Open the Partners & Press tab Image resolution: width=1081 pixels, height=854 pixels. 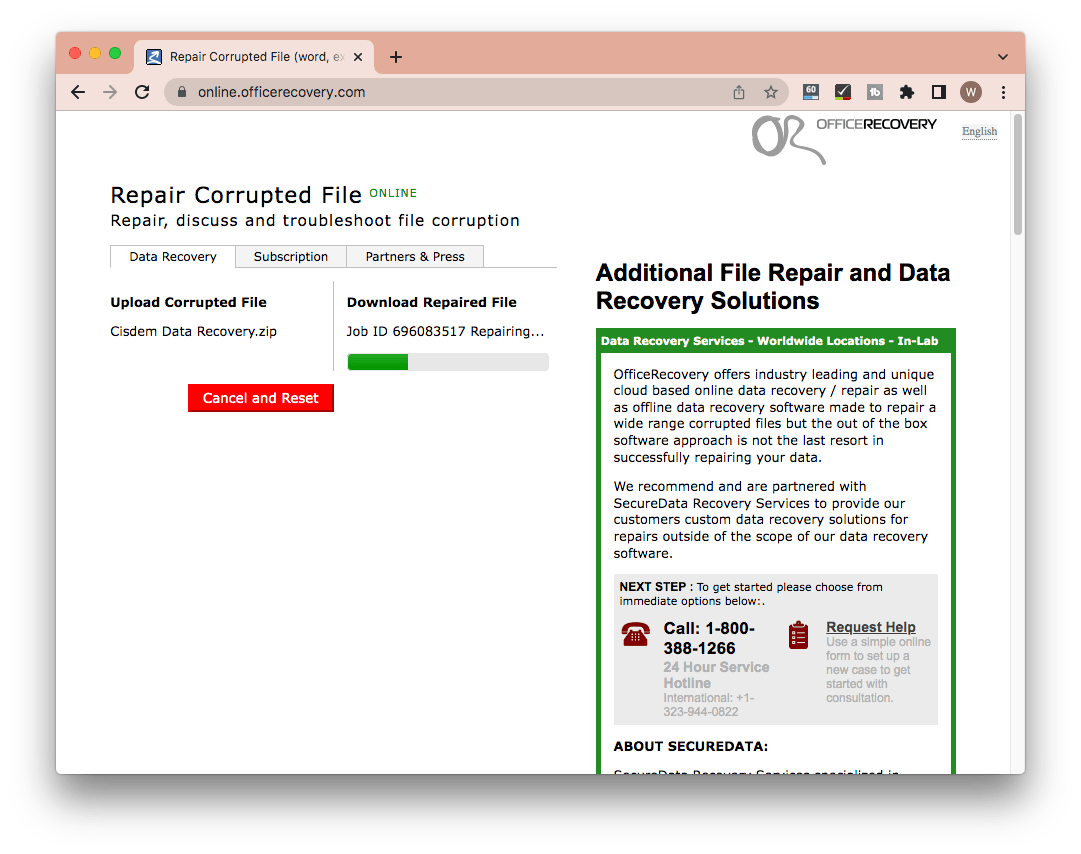point(415,256)
